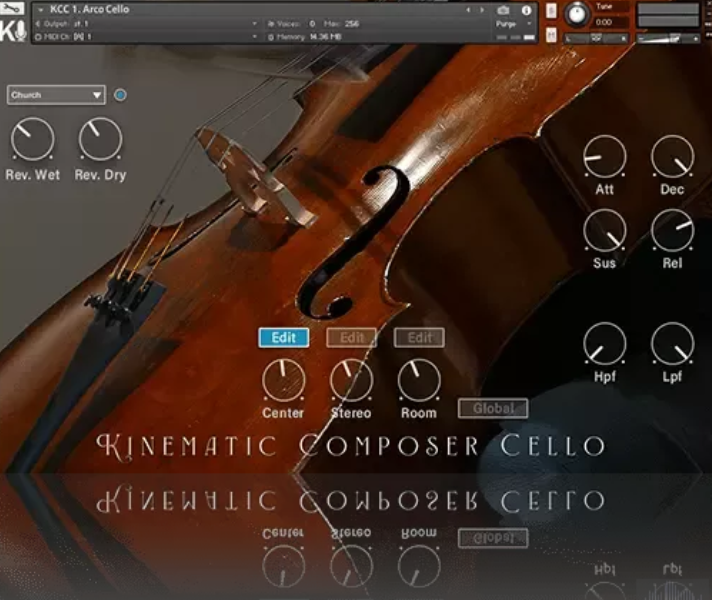Click the blue Edit button above Center
This screenshot has height=600, width=712.
click(x=284, y=337)
